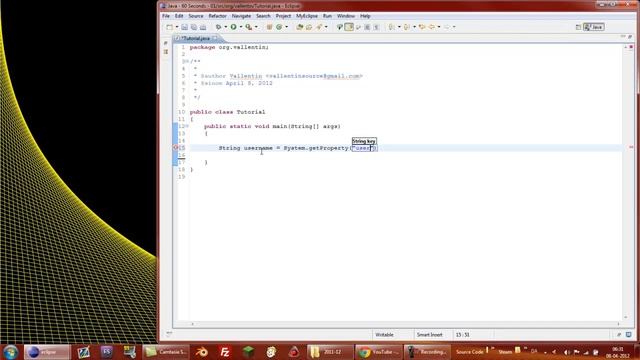This screenshot has height=360, width=640.
Task: Open the Refactor menu
Action: click(x=218, y=16)
